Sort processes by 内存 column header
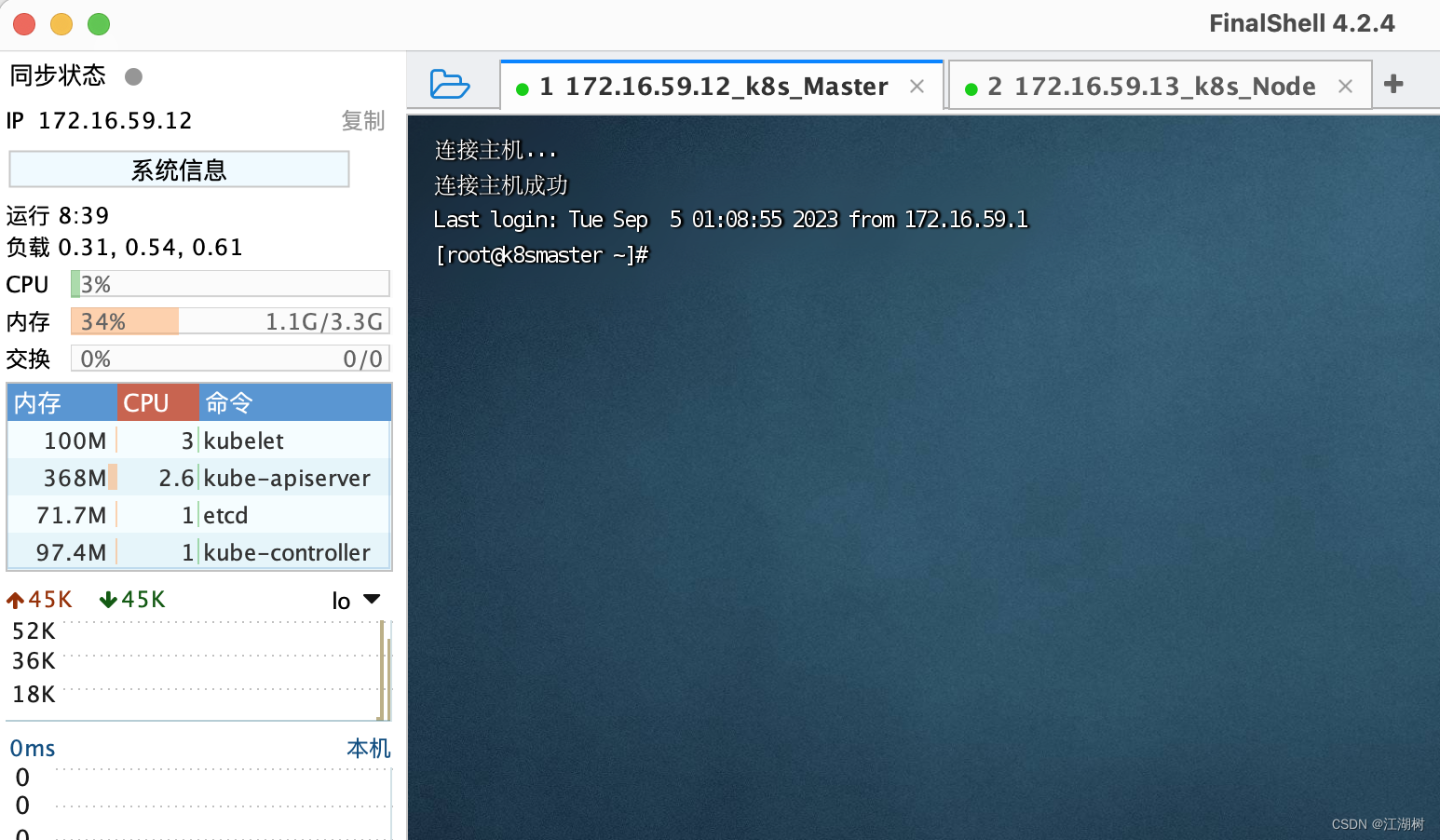The width and height of the screenshot is (1440, 840). 62,402
